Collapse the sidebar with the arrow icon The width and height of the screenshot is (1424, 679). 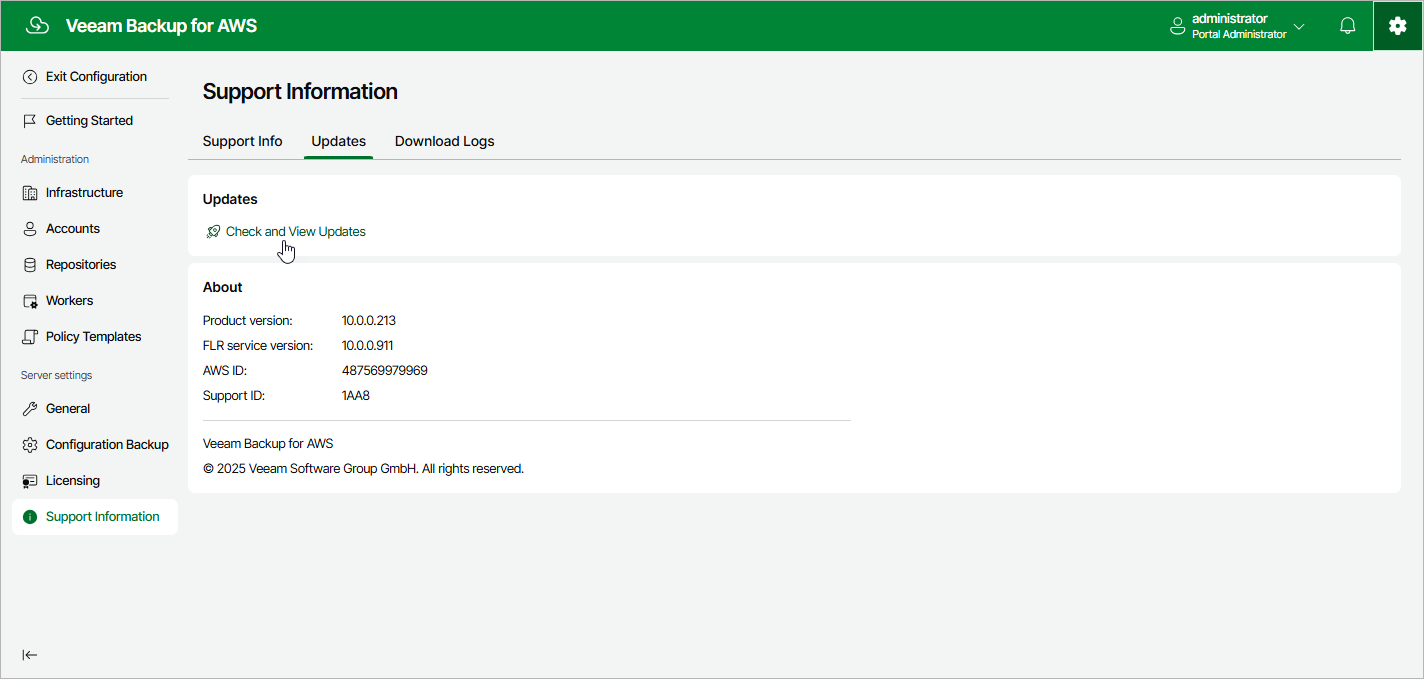click(x=30, y=655)
